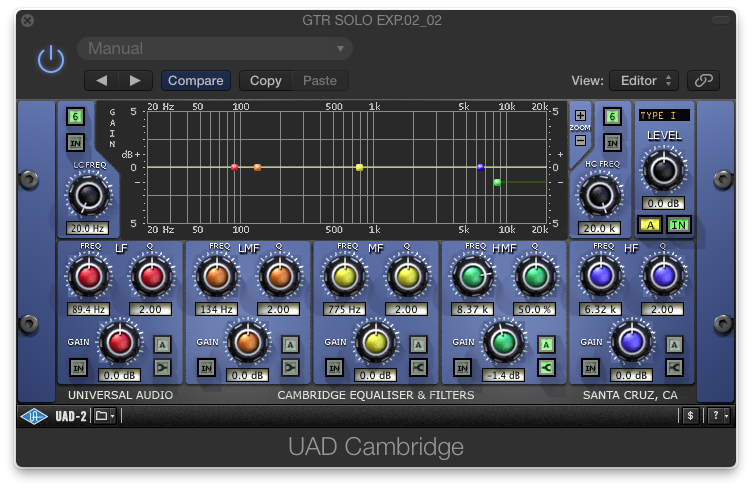Click the LC FREQ knob
752x489 pixels.
(x=89, y=196)
